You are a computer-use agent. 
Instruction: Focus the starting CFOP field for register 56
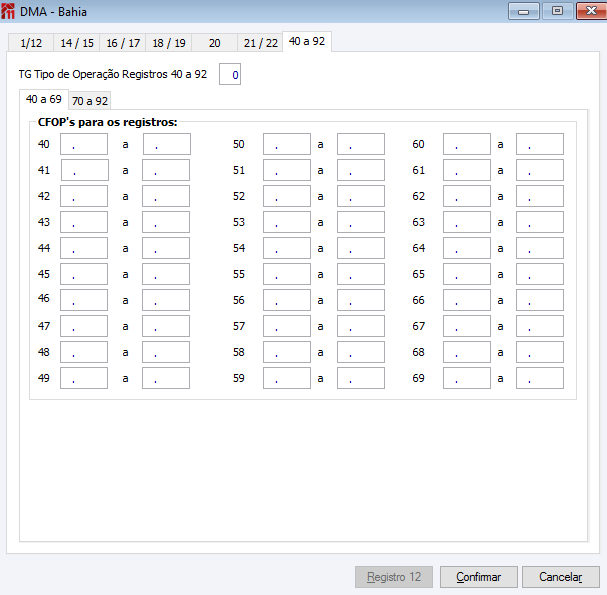pos(287,300)
